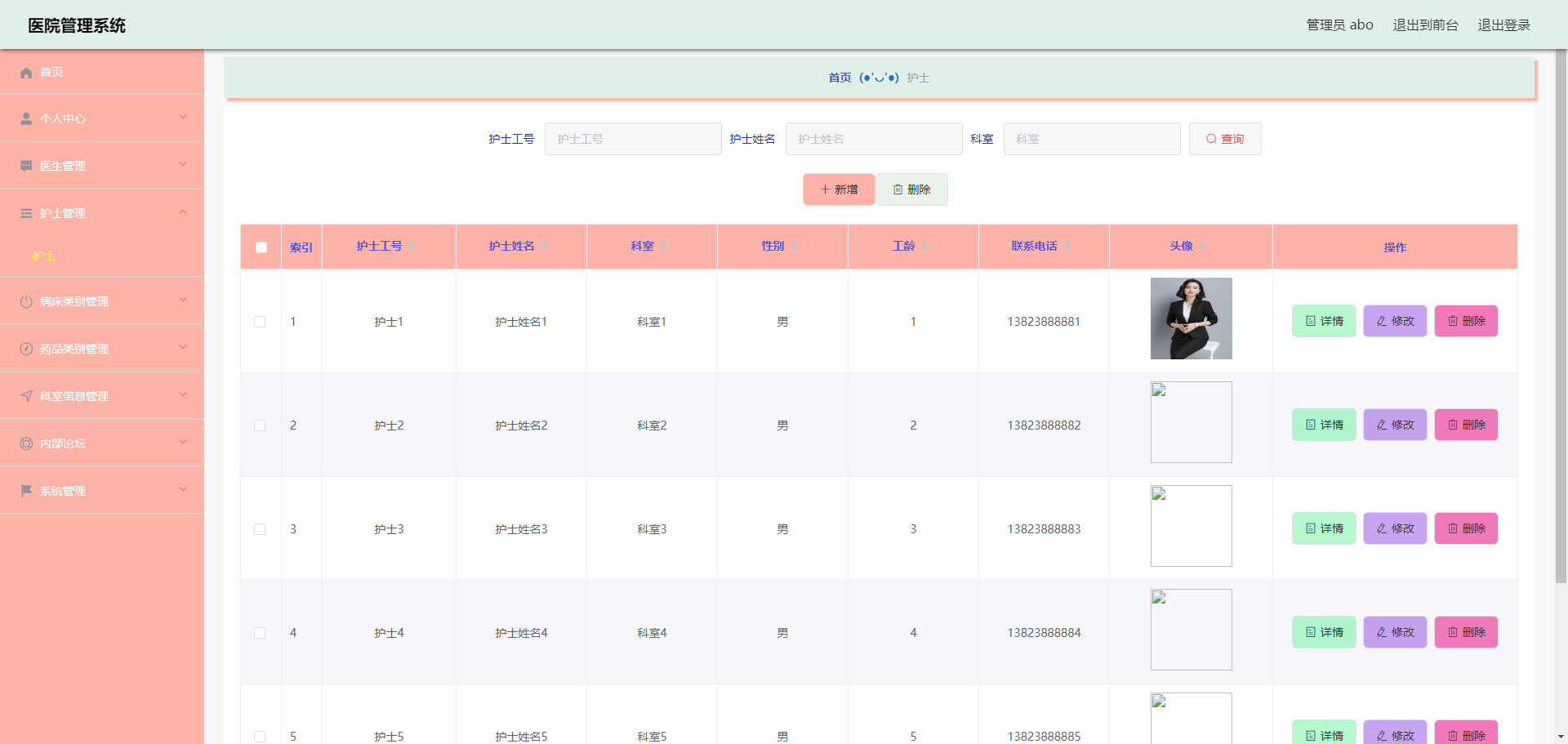The image size is (1568, 744).
Task: Expand the 病床类别管理 menu chevron
Action: pyautogui.click(x=183, y=301)
